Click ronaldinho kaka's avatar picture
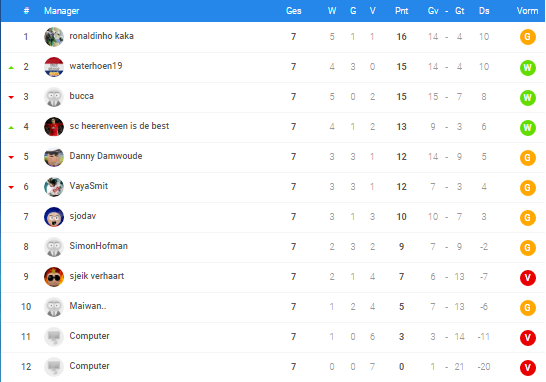 pyautogui.click(x=54, y=37)
